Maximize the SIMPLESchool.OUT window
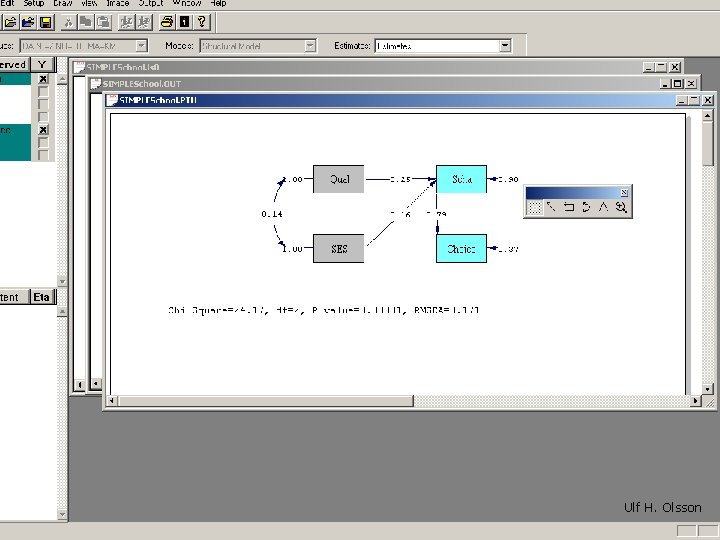720x540 pixels. [678, 84]
